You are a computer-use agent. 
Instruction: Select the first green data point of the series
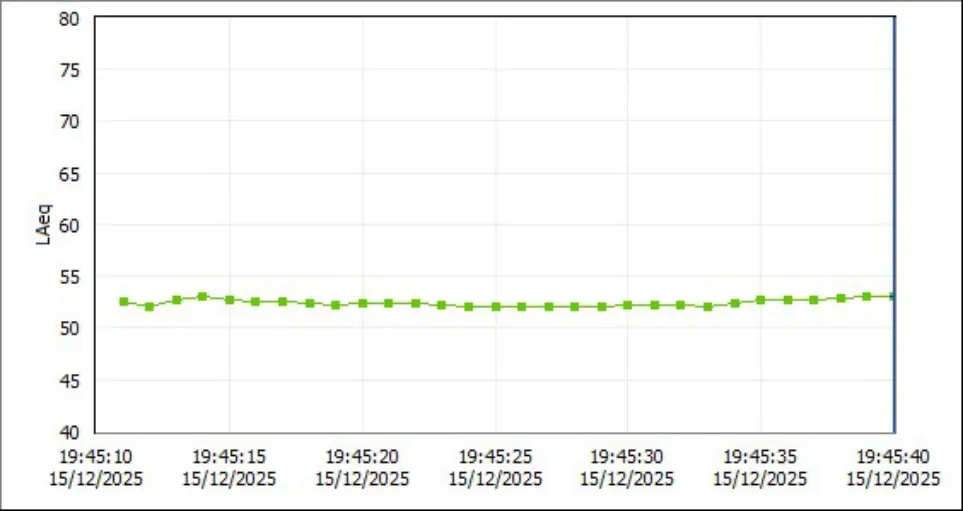[123, 302]
